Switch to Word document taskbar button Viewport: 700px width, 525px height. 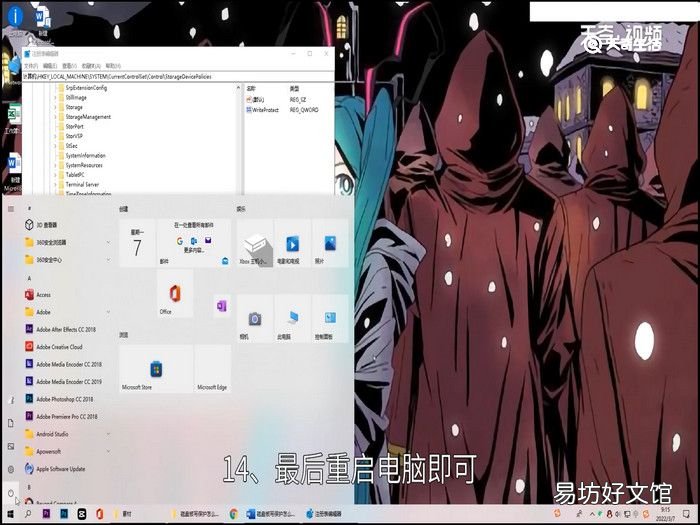coord(272,514)
